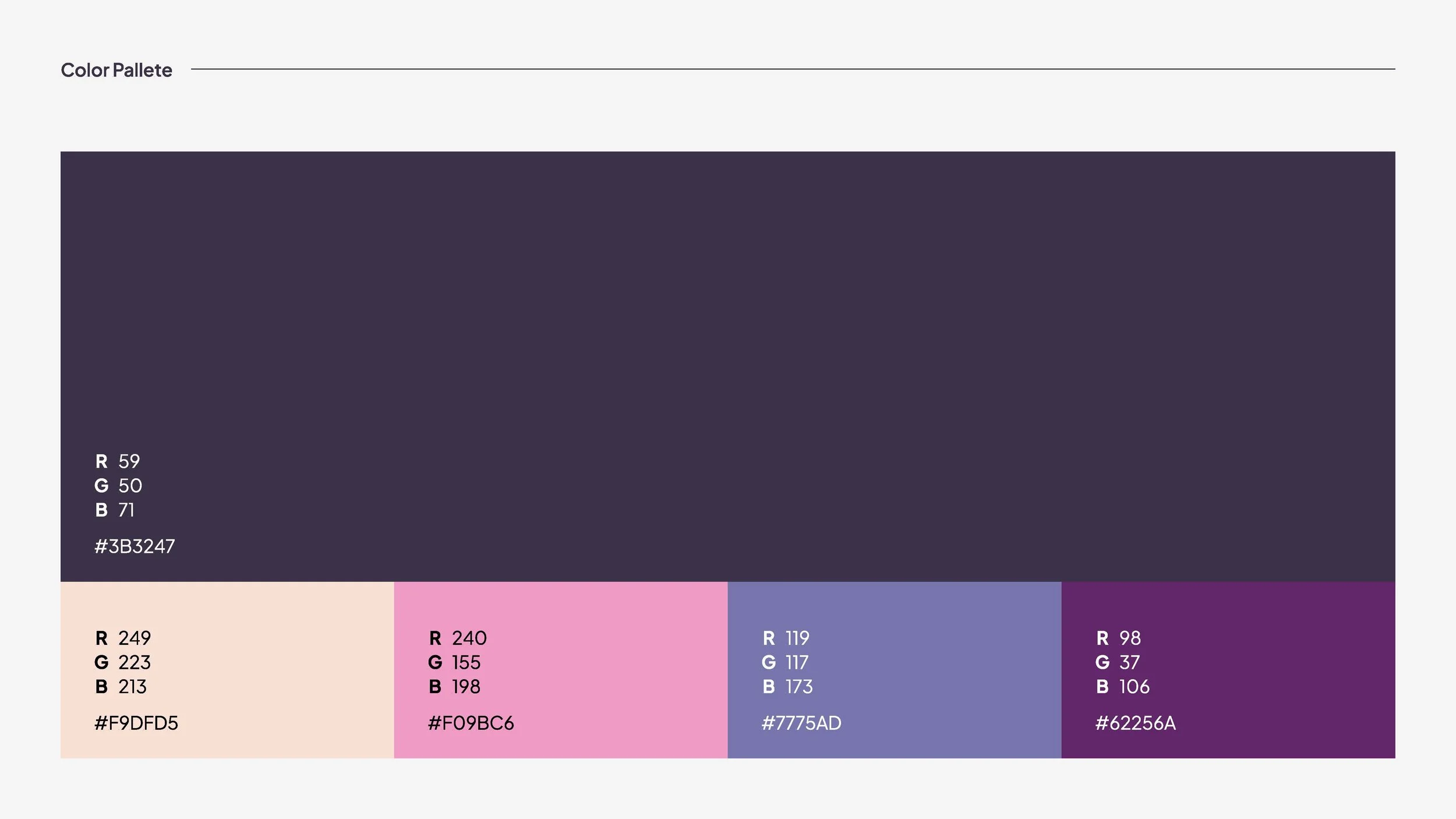Click the 'Color Pallete' heading

point(116,70)
